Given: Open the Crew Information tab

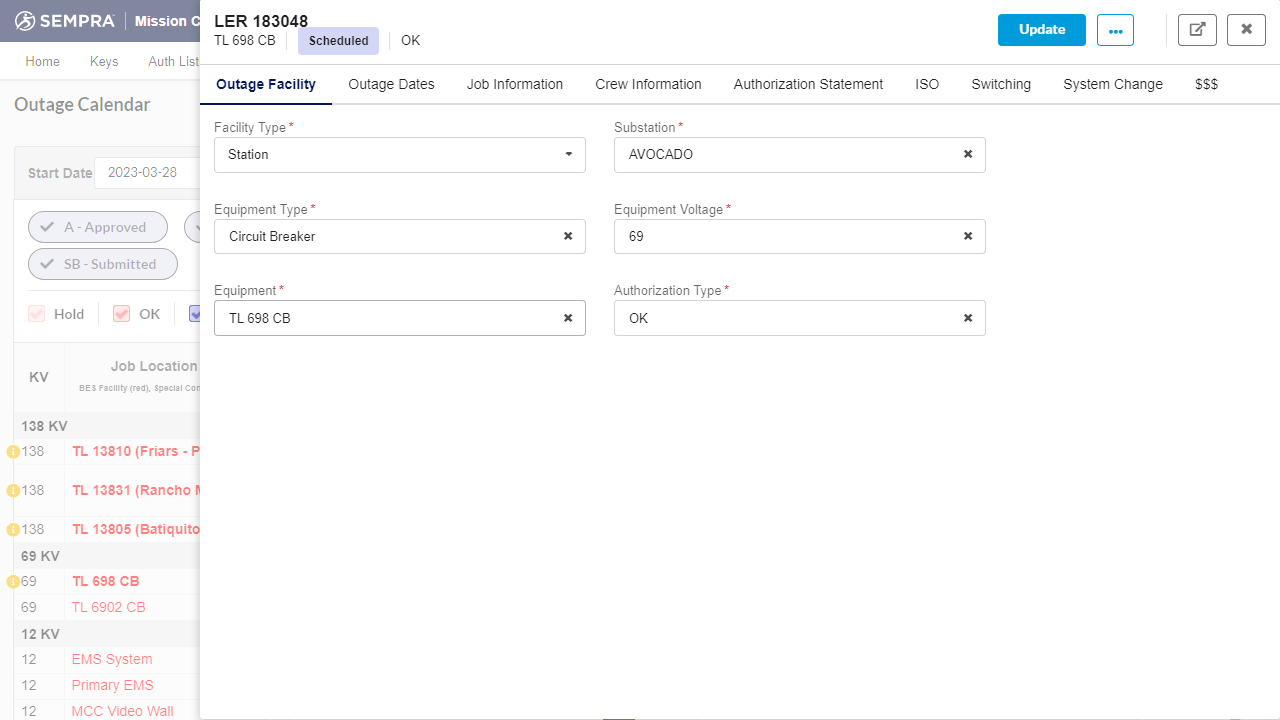Looking at the screenshot, I should [648, 84].
